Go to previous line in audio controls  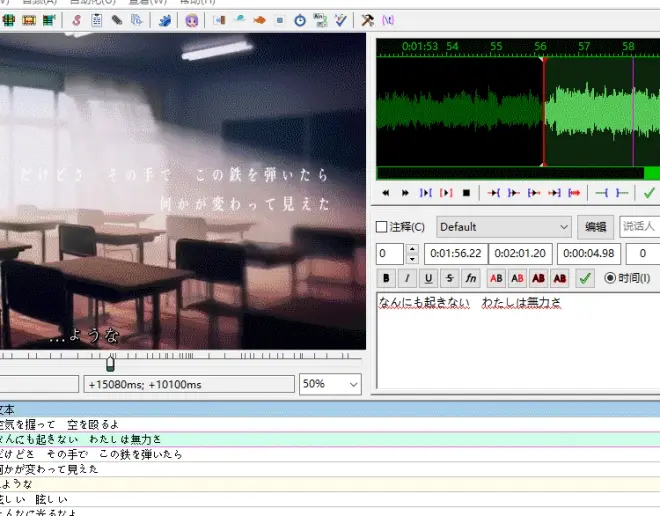[385, 193]
